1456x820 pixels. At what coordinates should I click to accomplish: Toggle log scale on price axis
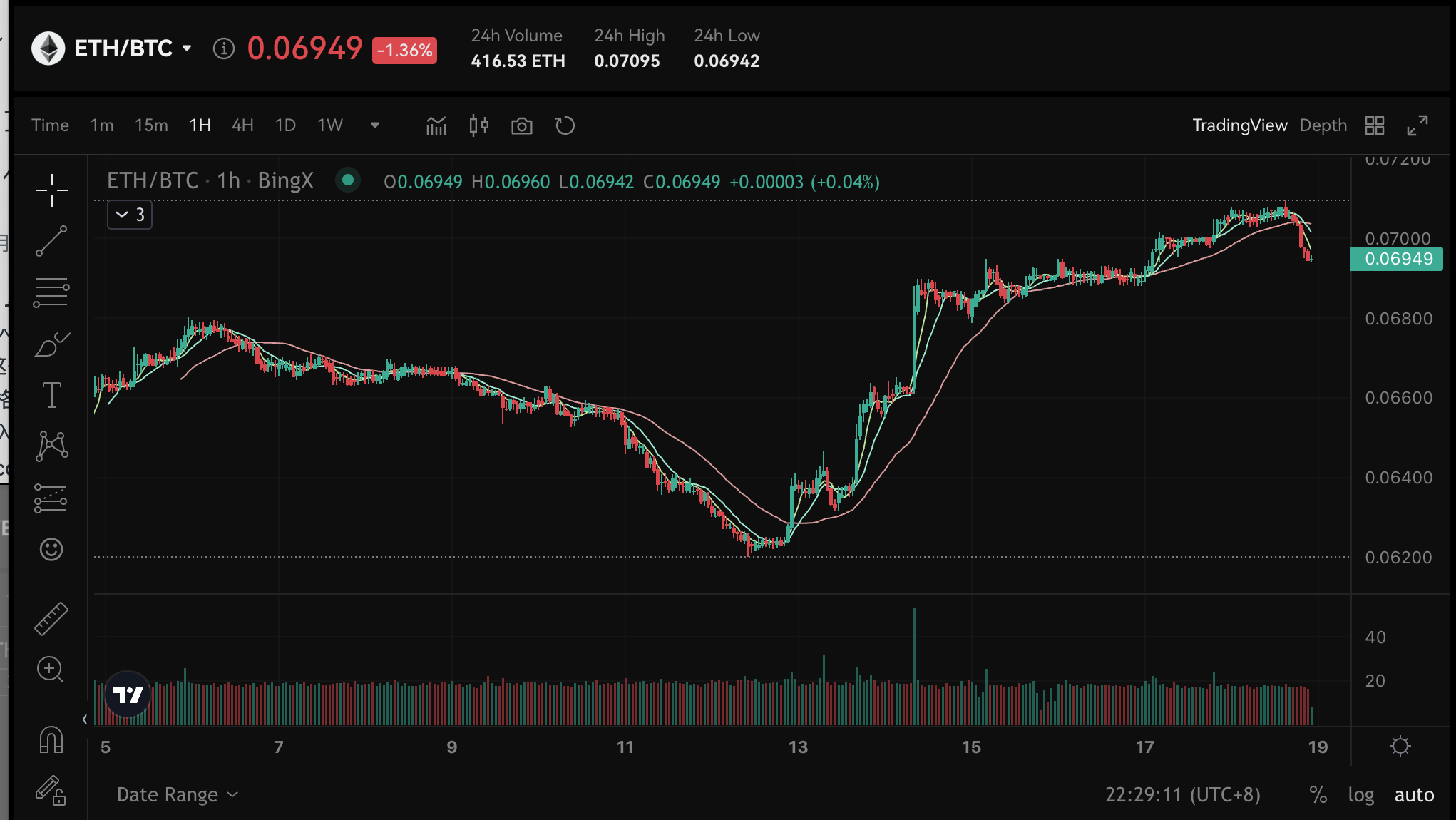[x=1360, y=795]
